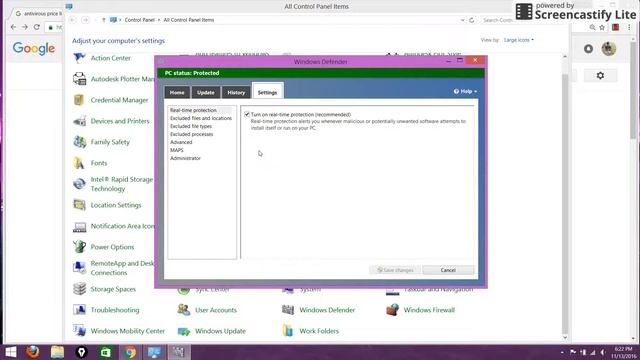Click Firefox icon in taskbar

point(33,352)
